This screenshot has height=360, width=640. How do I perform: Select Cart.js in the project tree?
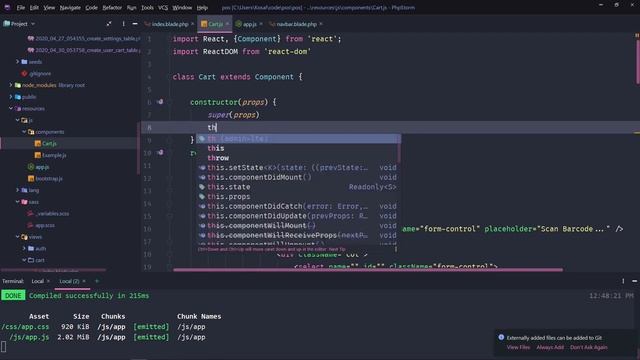tap(46, 144)
